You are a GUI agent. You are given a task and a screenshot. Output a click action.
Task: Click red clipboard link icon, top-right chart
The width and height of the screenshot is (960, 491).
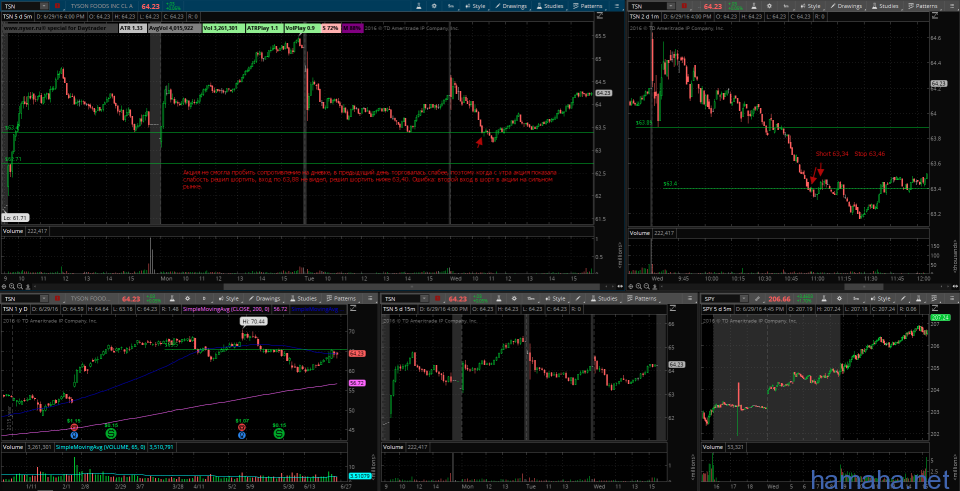[x=684, y=6]
